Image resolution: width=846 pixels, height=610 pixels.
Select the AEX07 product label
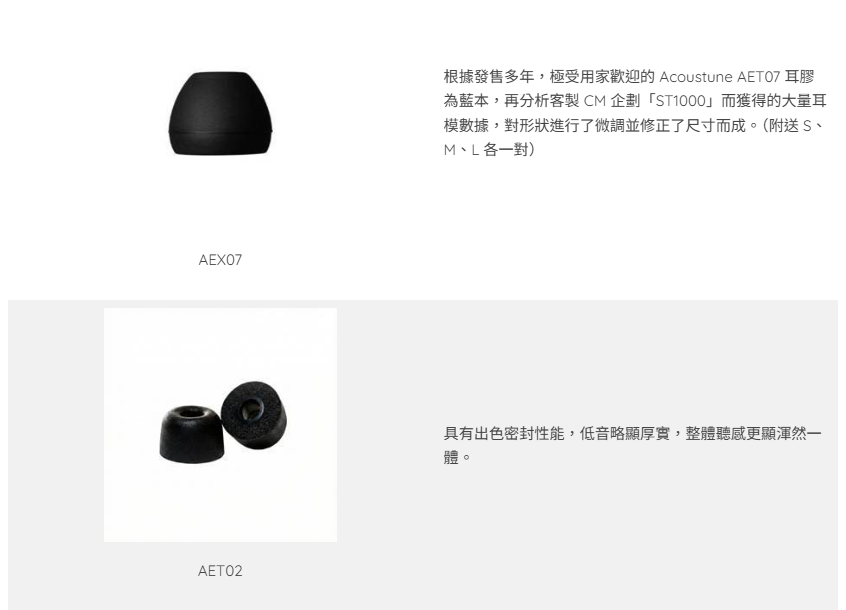click(220, 260)
